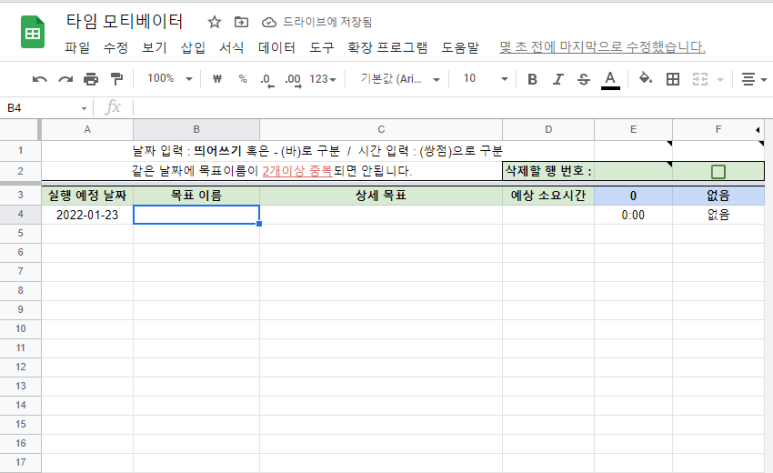773x473 pixels.
Task: Increase decimal places
Action: pos(293,80)
